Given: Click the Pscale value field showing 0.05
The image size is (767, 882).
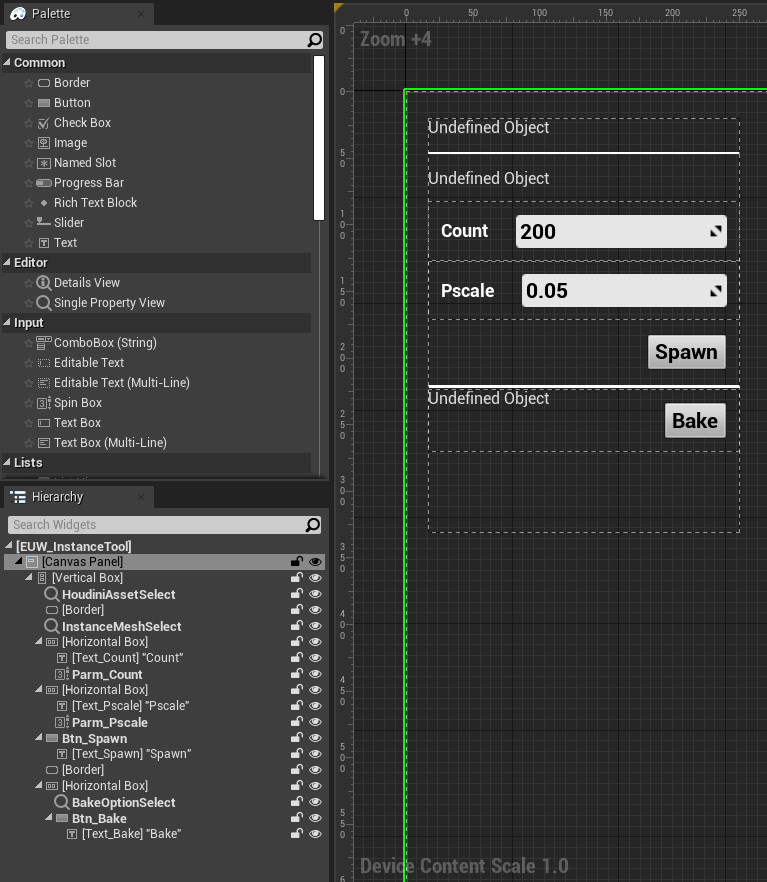Looking at the screenshot, I should 624,291.
